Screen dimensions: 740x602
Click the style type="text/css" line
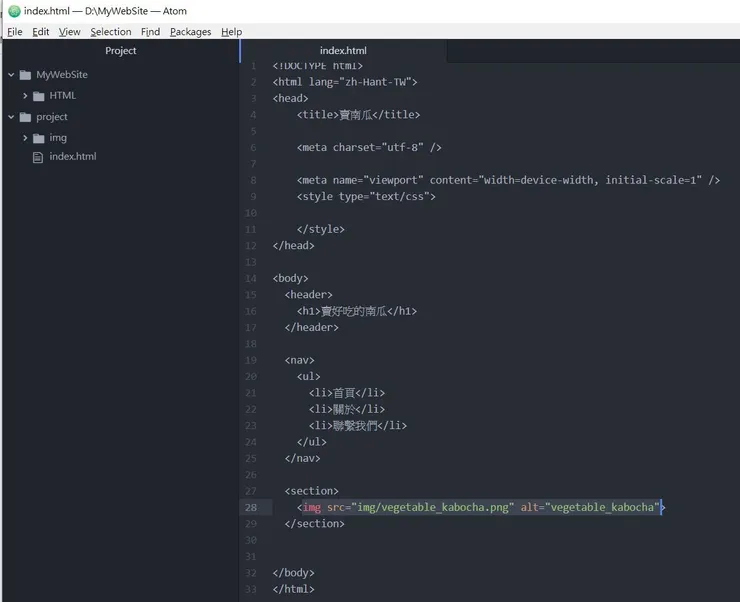coord(366,196)
